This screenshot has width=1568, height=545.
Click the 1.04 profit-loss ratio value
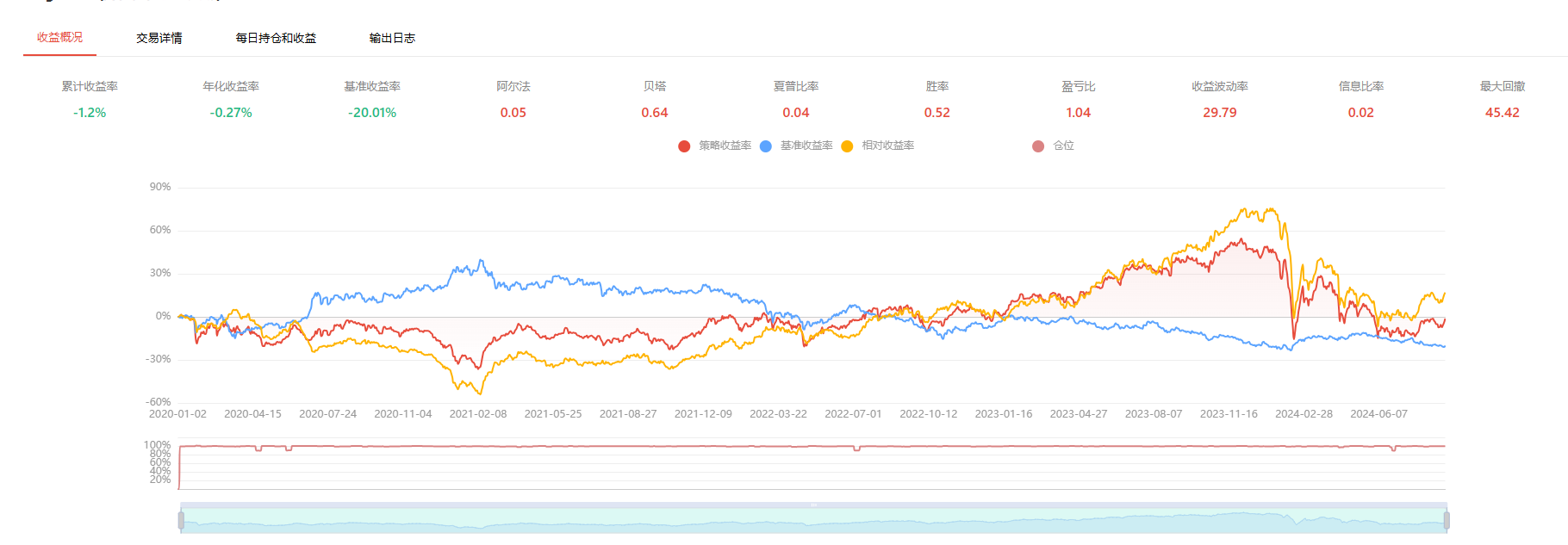[x=1079, y=113]
